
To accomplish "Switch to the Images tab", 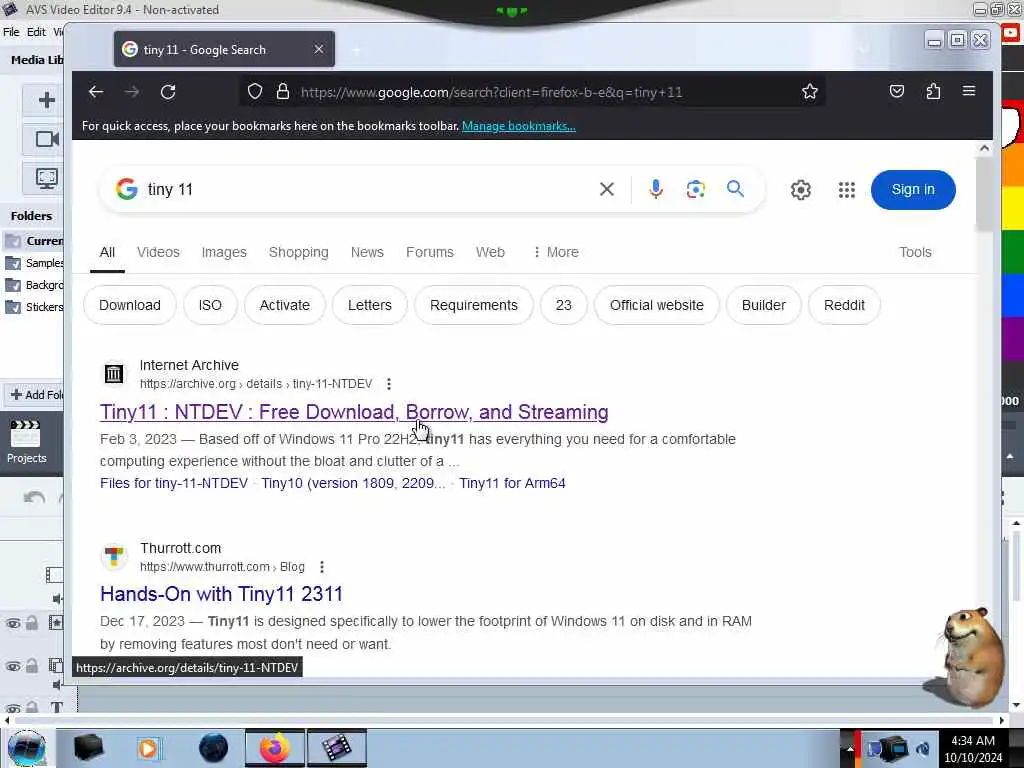I will click(224, 252).
